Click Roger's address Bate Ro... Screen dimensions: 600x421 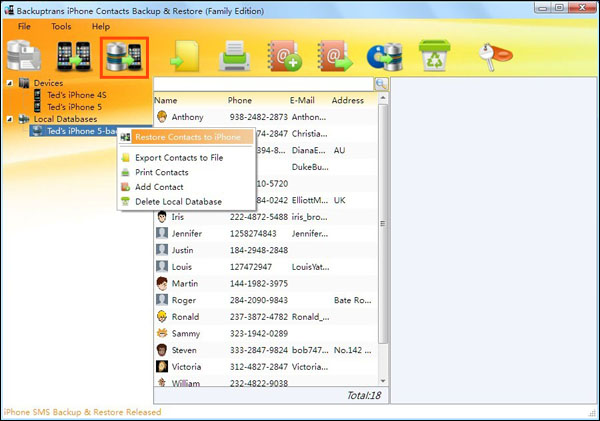(352, 300)
